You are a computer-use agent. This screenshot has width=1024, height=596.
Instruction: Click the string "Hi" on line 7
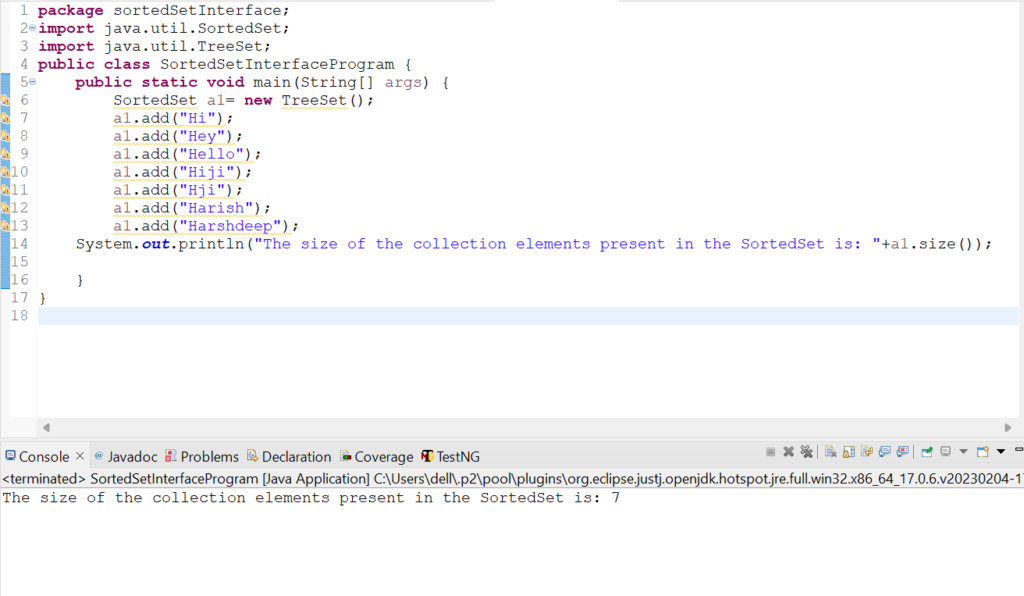197,118
